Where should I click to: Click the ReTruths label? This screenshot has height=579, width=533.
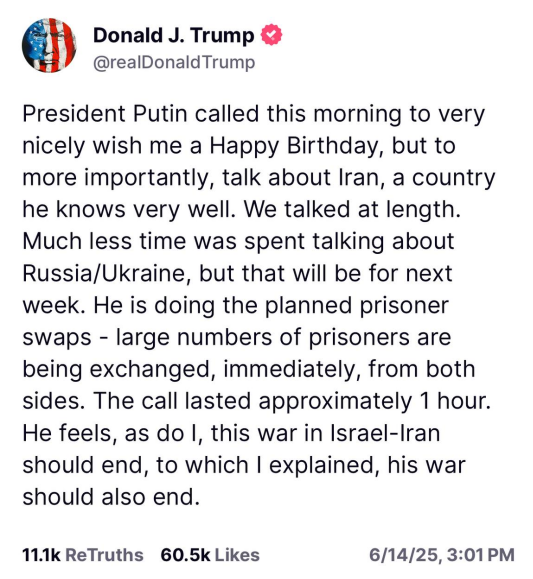coord(104,555)
